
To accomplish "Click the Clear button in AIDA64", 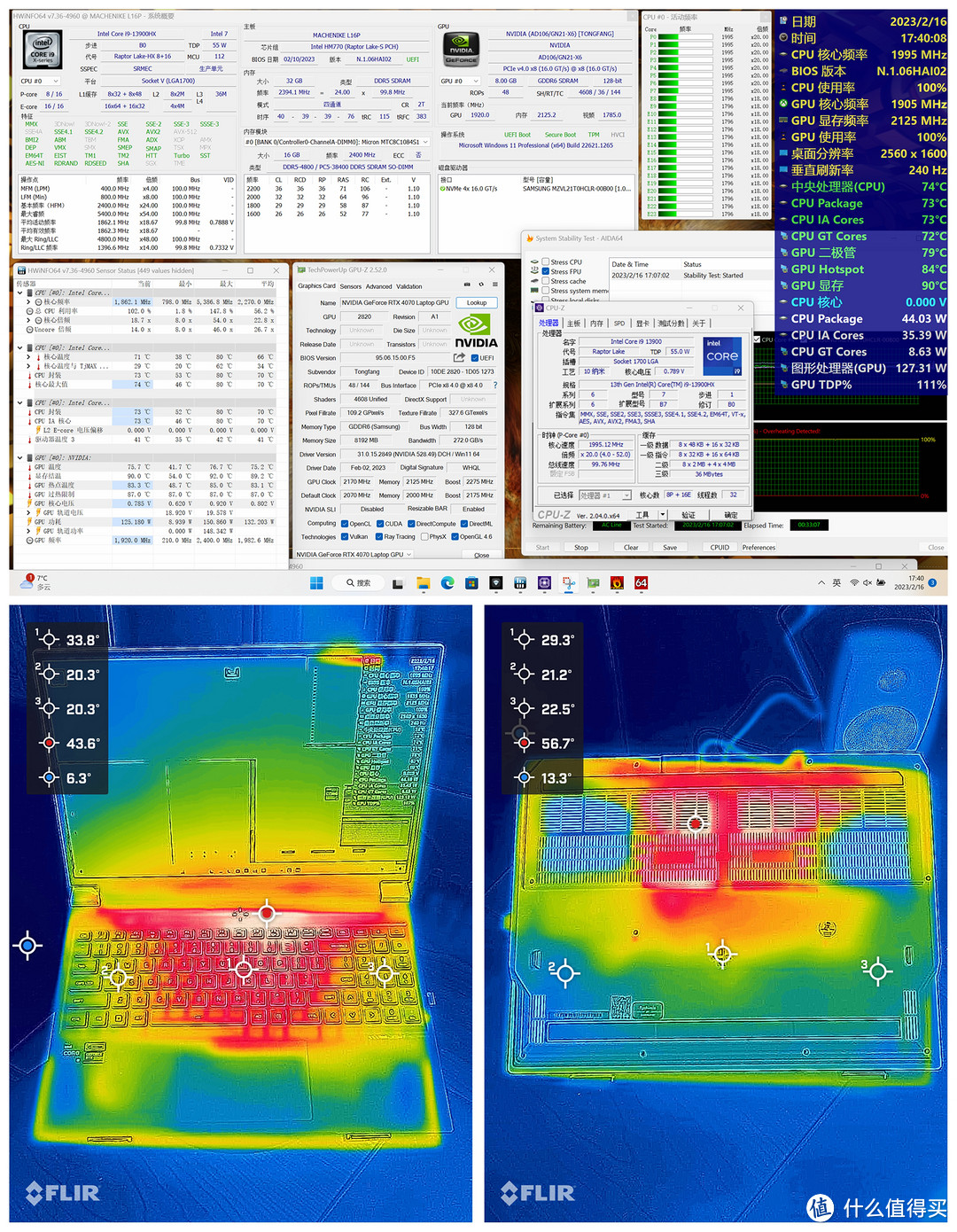I will (x=631, y=548).
